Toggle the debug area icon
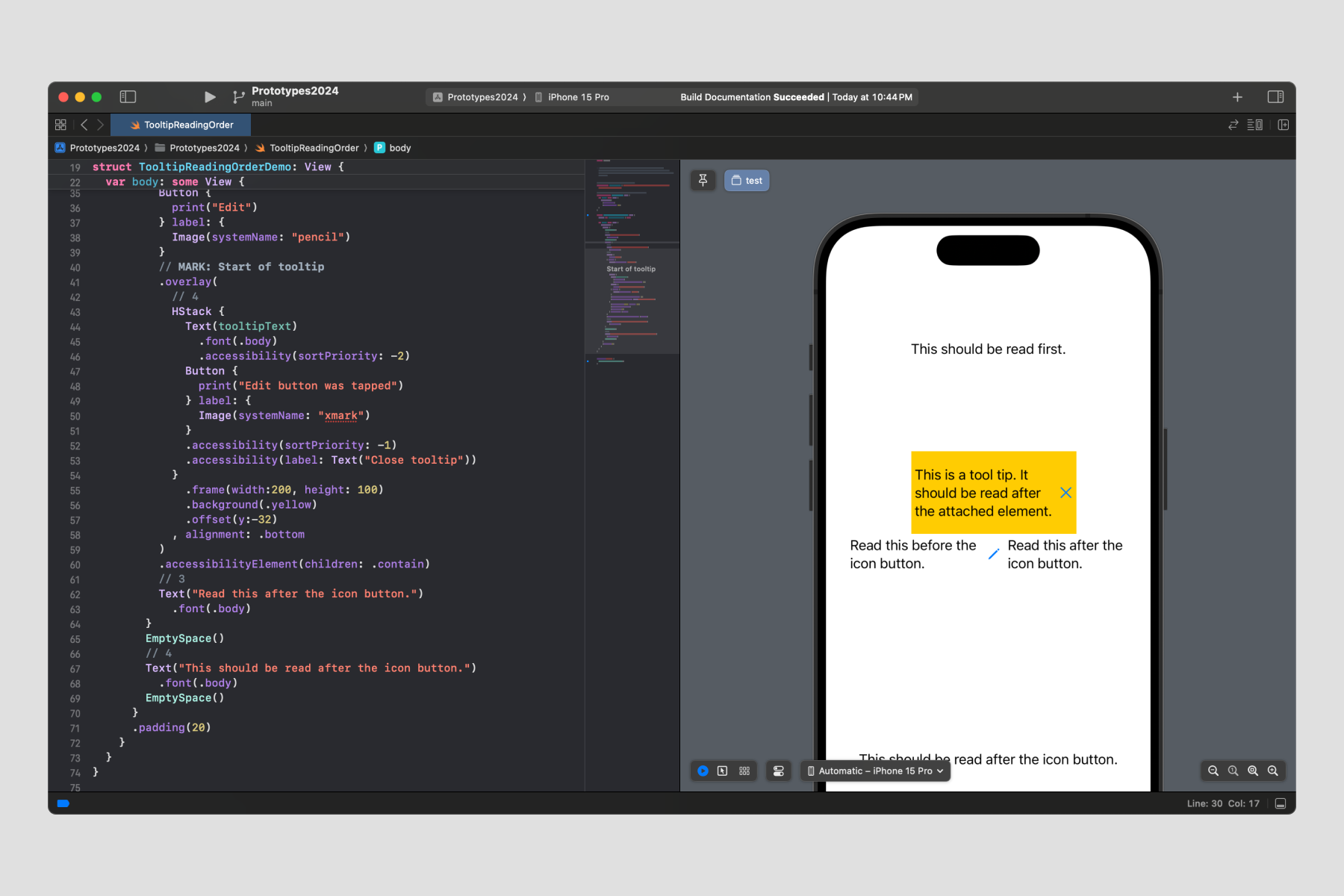 pos(1281,803)
